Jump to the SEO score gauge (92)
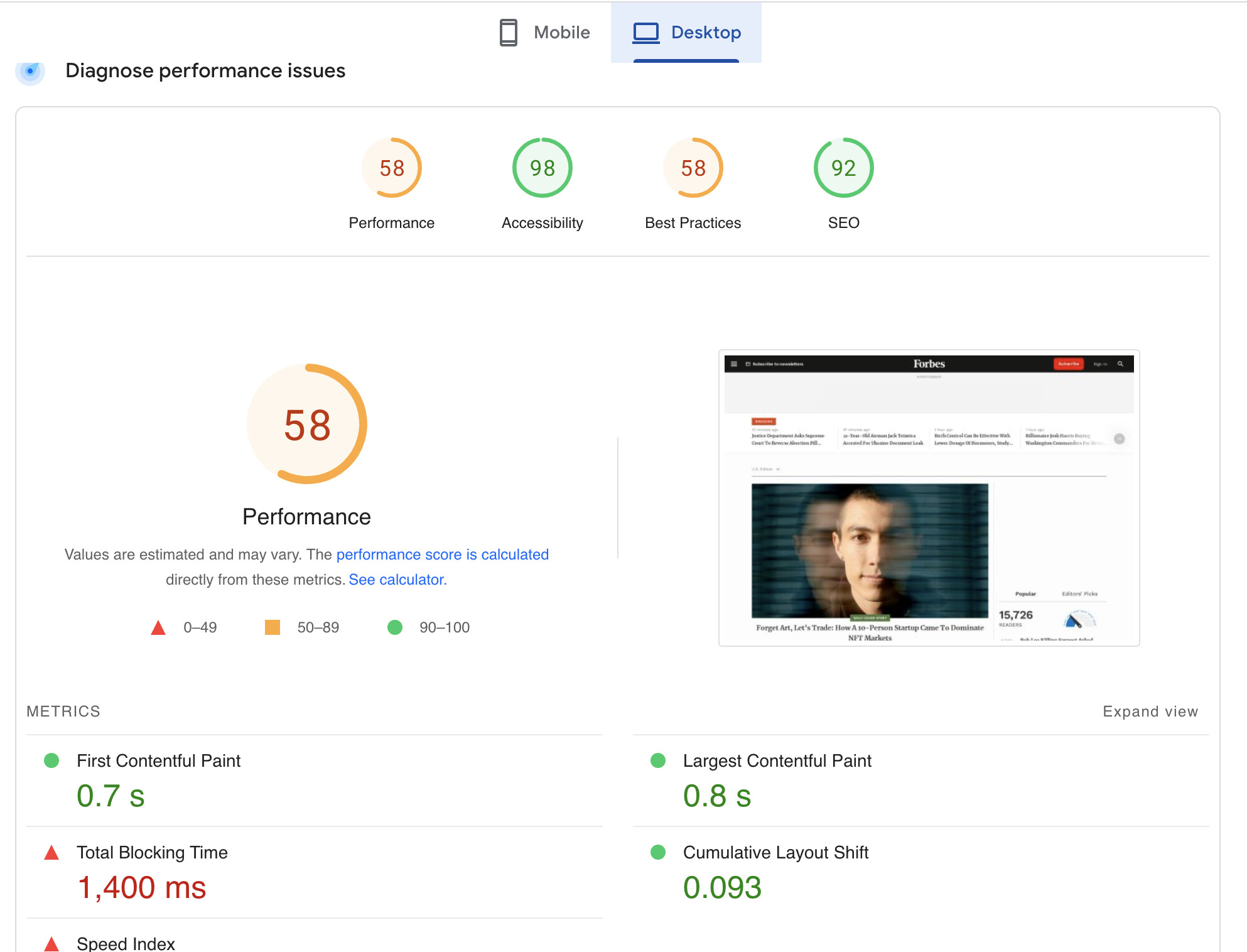The width and height of the screenshot is (1247, 952). pyautogui.click(x=844, y=168)
